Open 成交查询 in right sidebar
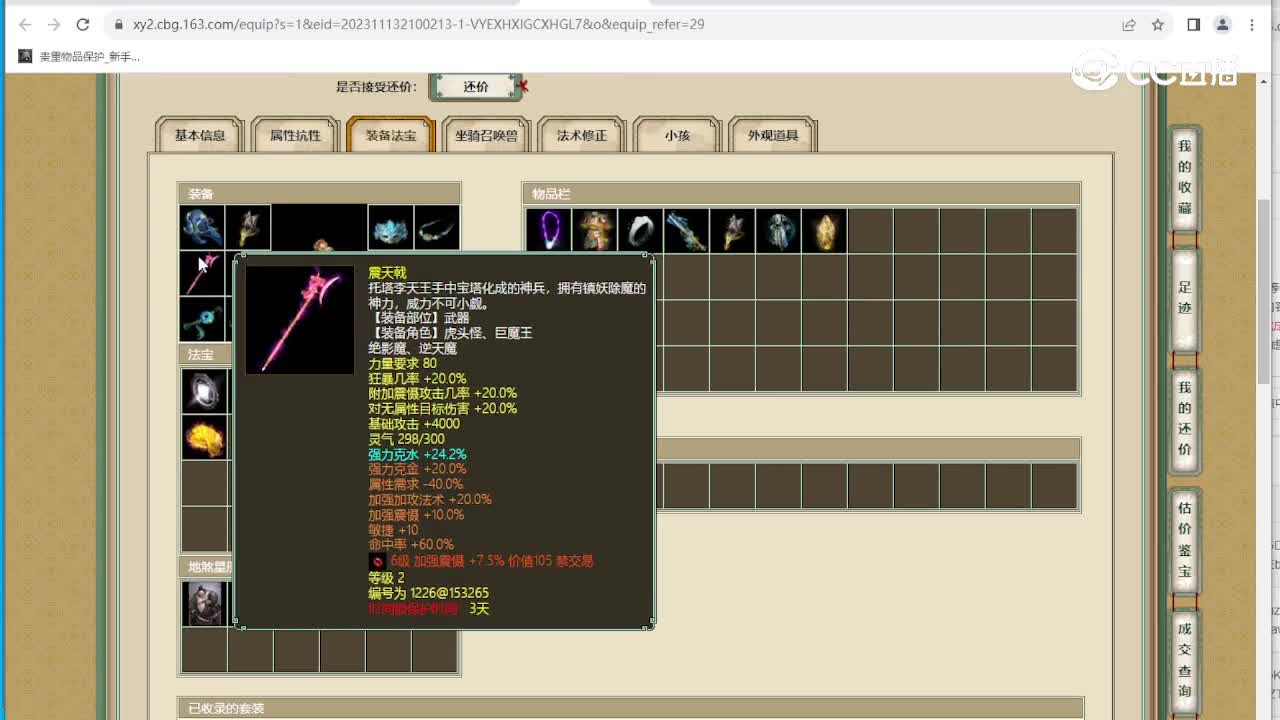The height and width of the screenshot is (720, 1280). point(1185,660)
